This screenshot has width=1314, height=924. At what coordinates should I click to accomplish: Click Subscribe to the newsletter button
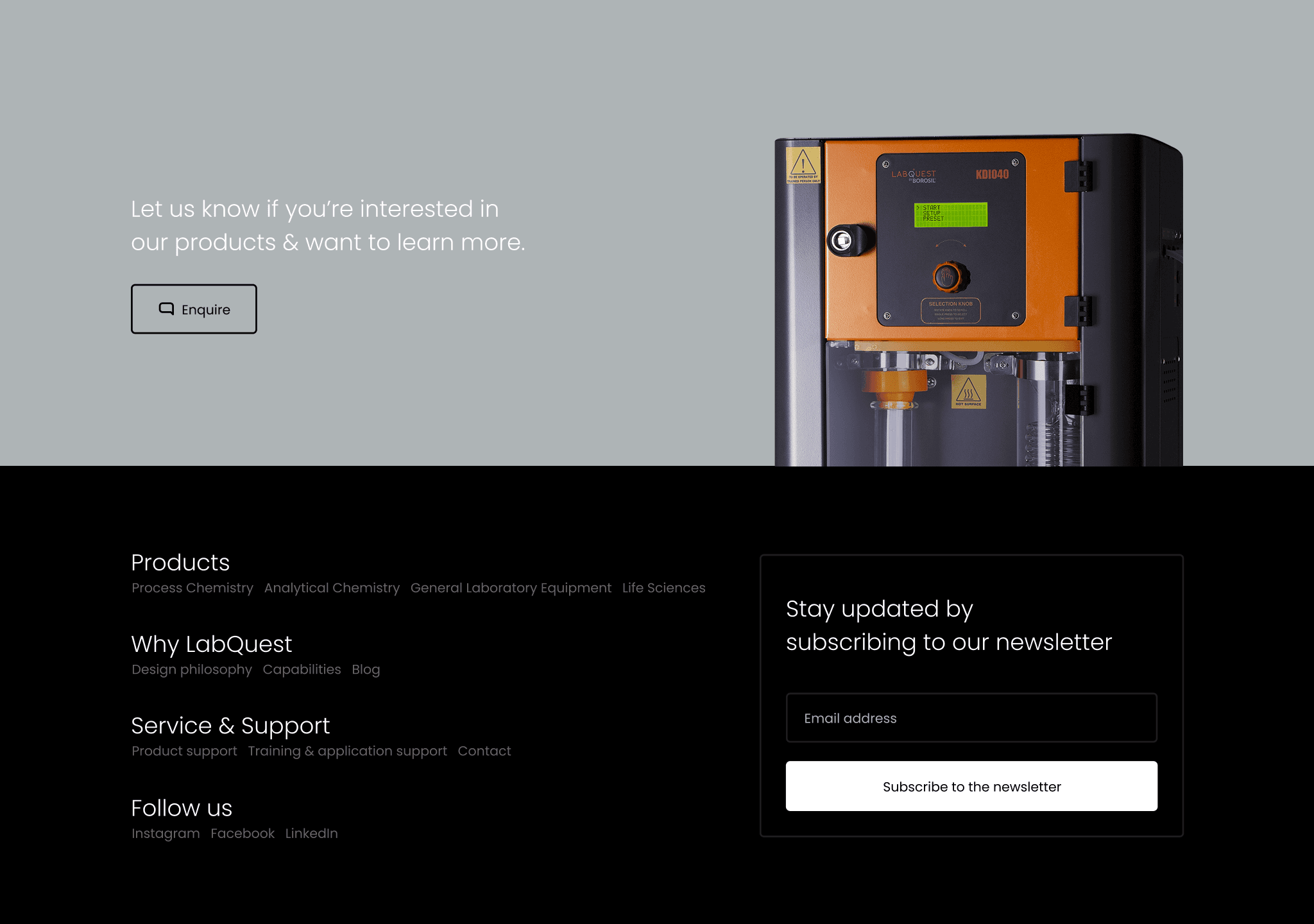click(971, 786)
